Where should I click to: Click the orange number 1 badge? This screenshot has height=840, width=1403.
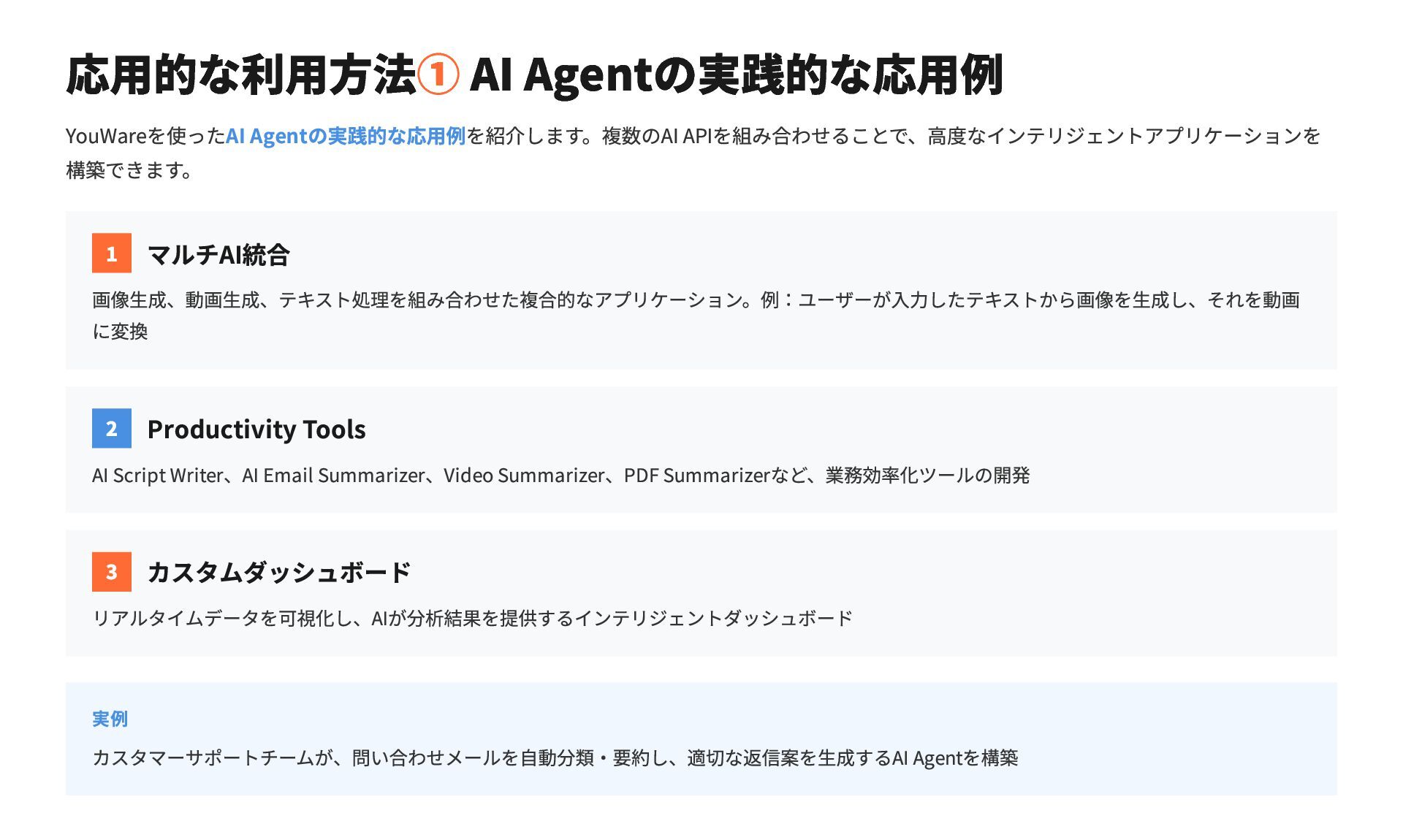point(111,253)
